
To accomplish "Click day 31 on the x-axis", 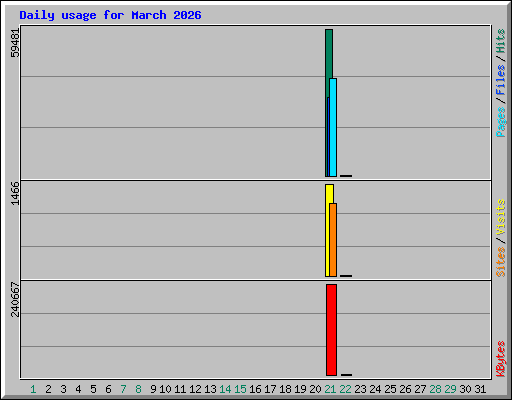I will click(480, 389).
